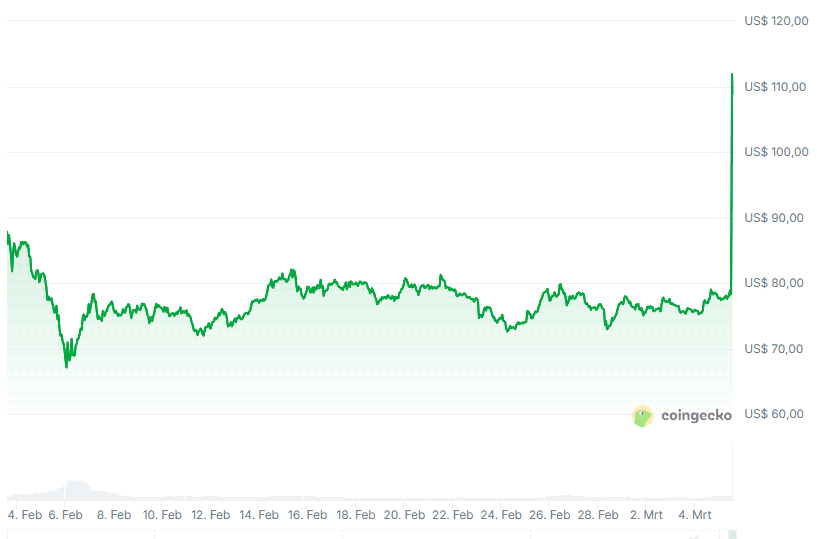Click the US$ 110,00 price axis label

(775, 87)
